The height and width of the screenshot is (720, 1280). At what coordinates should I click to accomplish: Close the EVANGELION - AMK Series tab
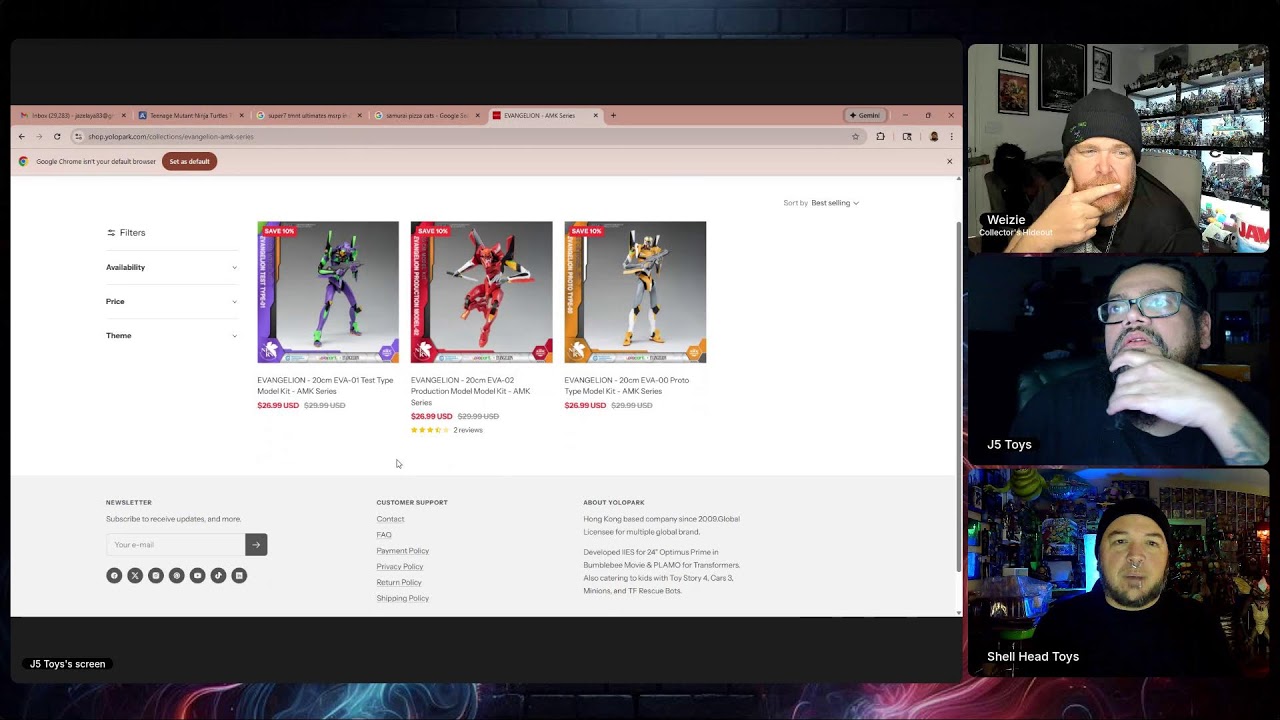click(x=595, y=115)
